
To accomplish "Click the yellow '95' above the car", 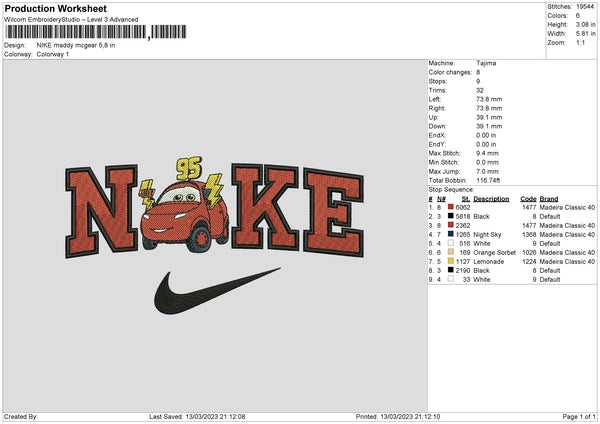I will click(189, 168).
